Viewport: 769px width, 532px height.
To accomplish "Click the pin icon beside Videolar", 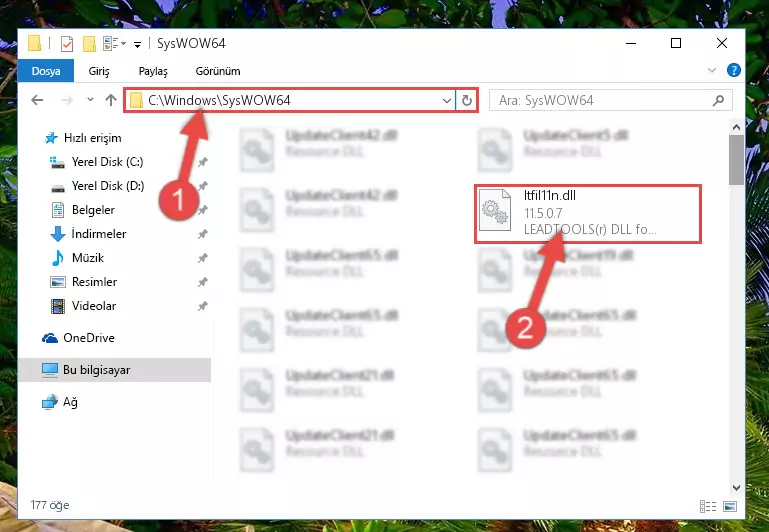I will pyautogui.click(x=203, y=306).
